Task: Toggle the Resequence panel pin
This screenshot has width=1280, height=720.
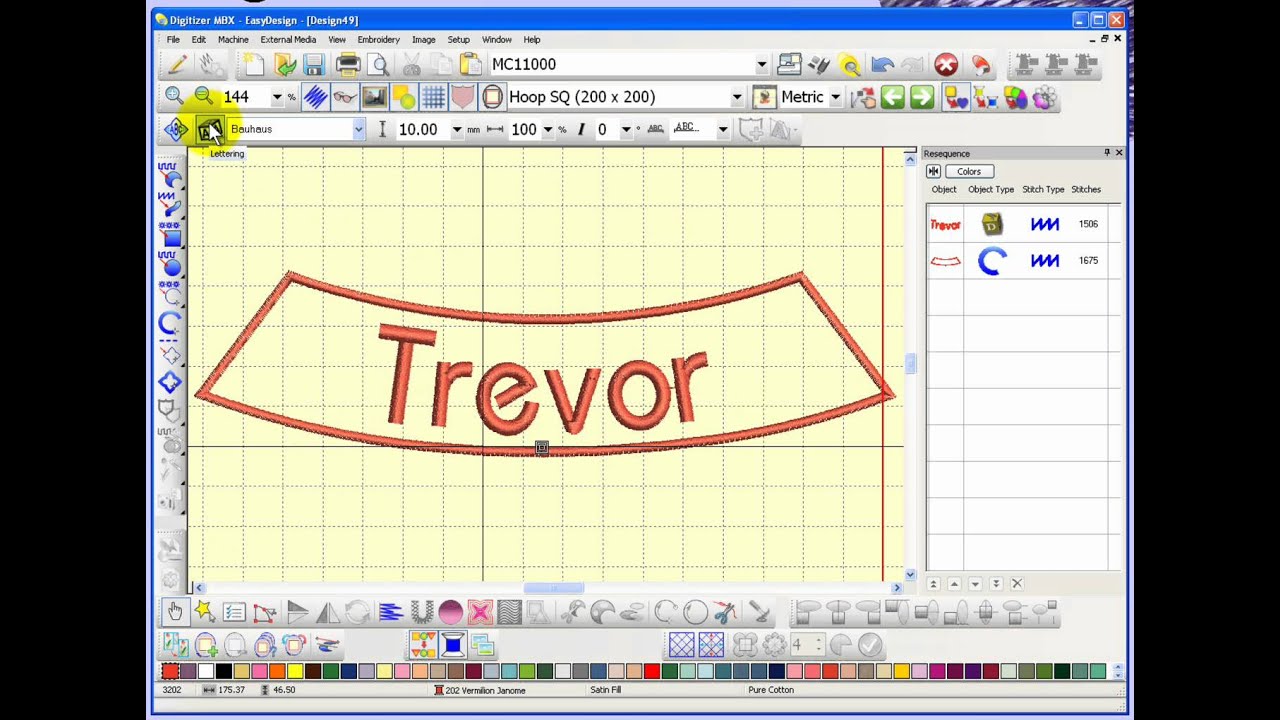Action: [x=1107, y=153]
